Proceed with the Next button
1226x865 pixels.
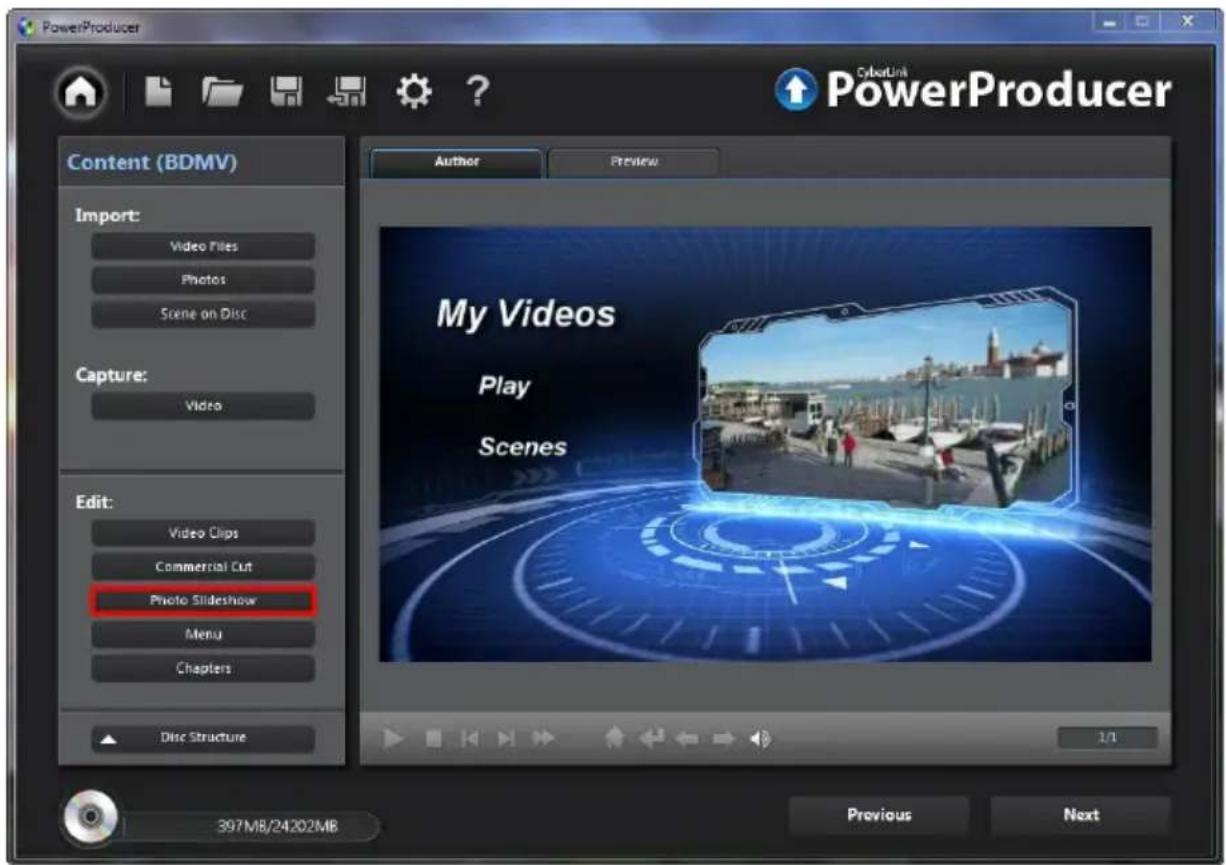click(x=1081, y=815)
